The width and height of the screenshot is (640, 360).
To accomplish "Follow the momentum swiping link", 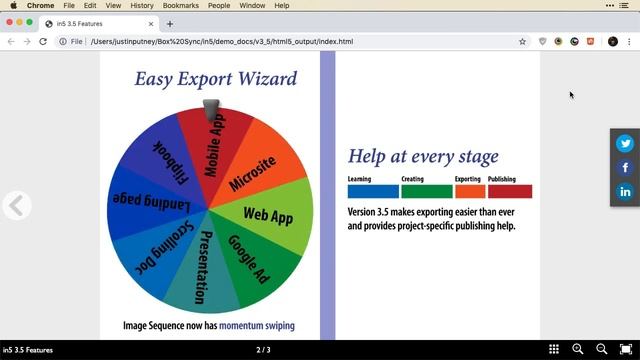I will click(257, 326).
